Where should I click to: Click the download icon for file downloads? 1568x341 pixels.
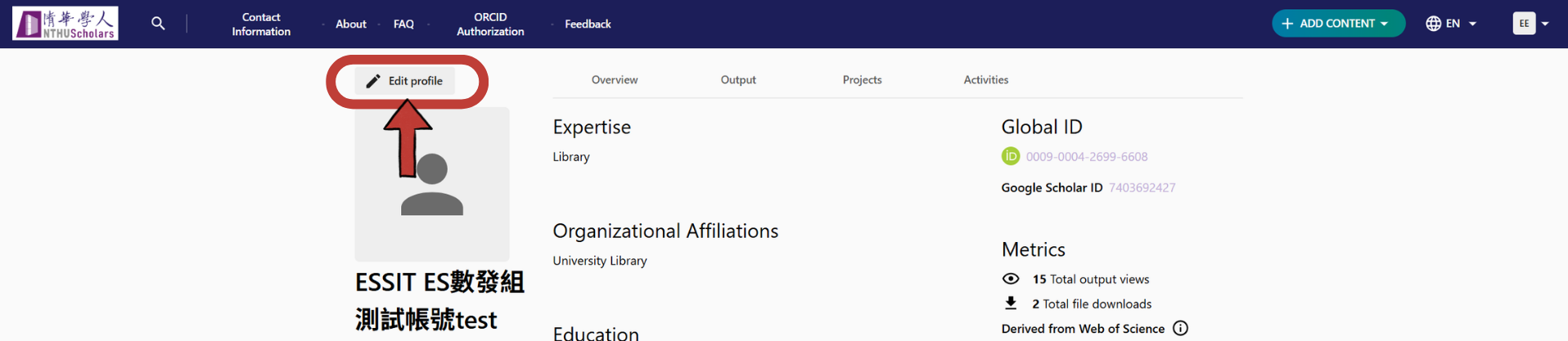[1011, 303]
